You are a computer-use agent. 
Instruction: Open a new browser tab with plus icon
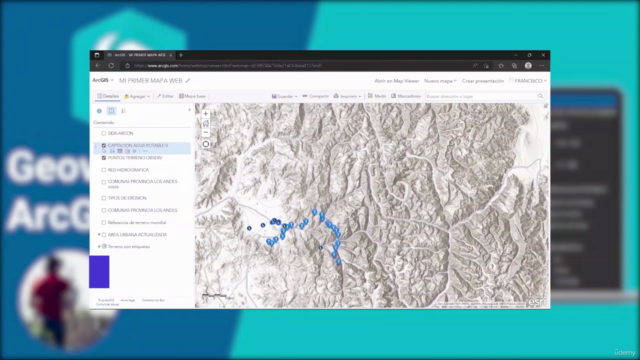181,55
